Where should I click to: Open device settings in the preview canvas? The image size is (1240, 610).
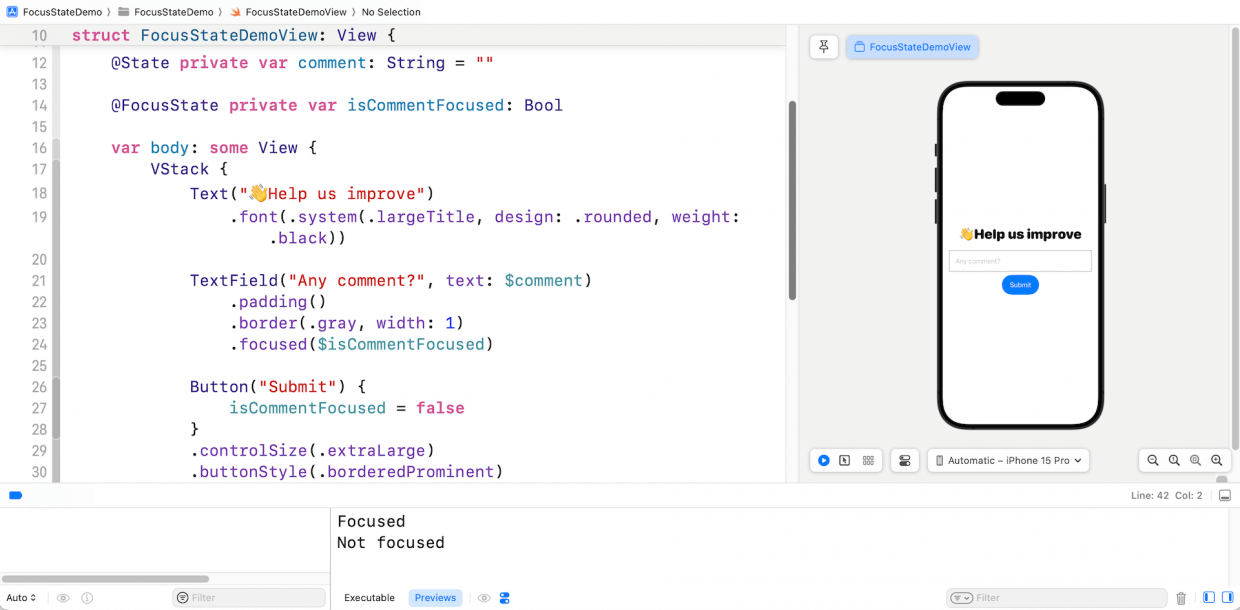tap(905, 460)
